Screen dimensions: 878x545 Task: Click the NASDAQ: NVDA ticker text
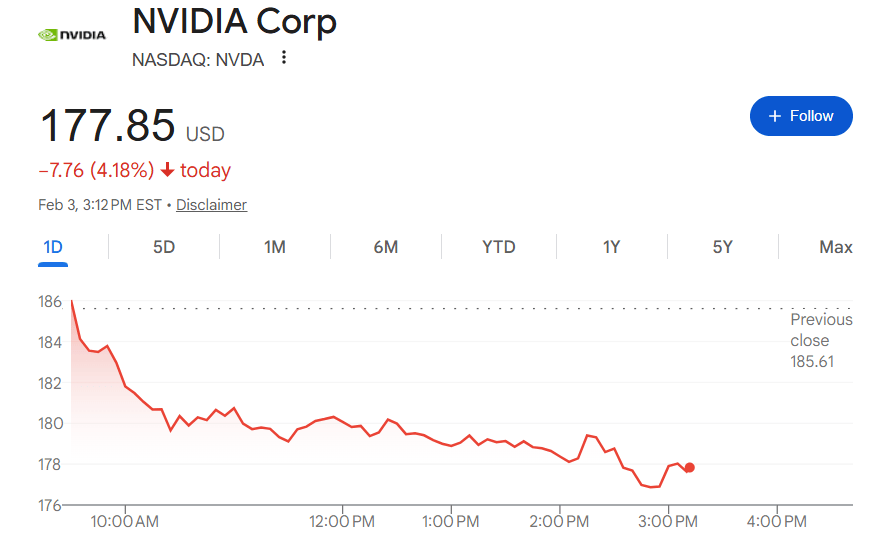[x=198, y=60]
